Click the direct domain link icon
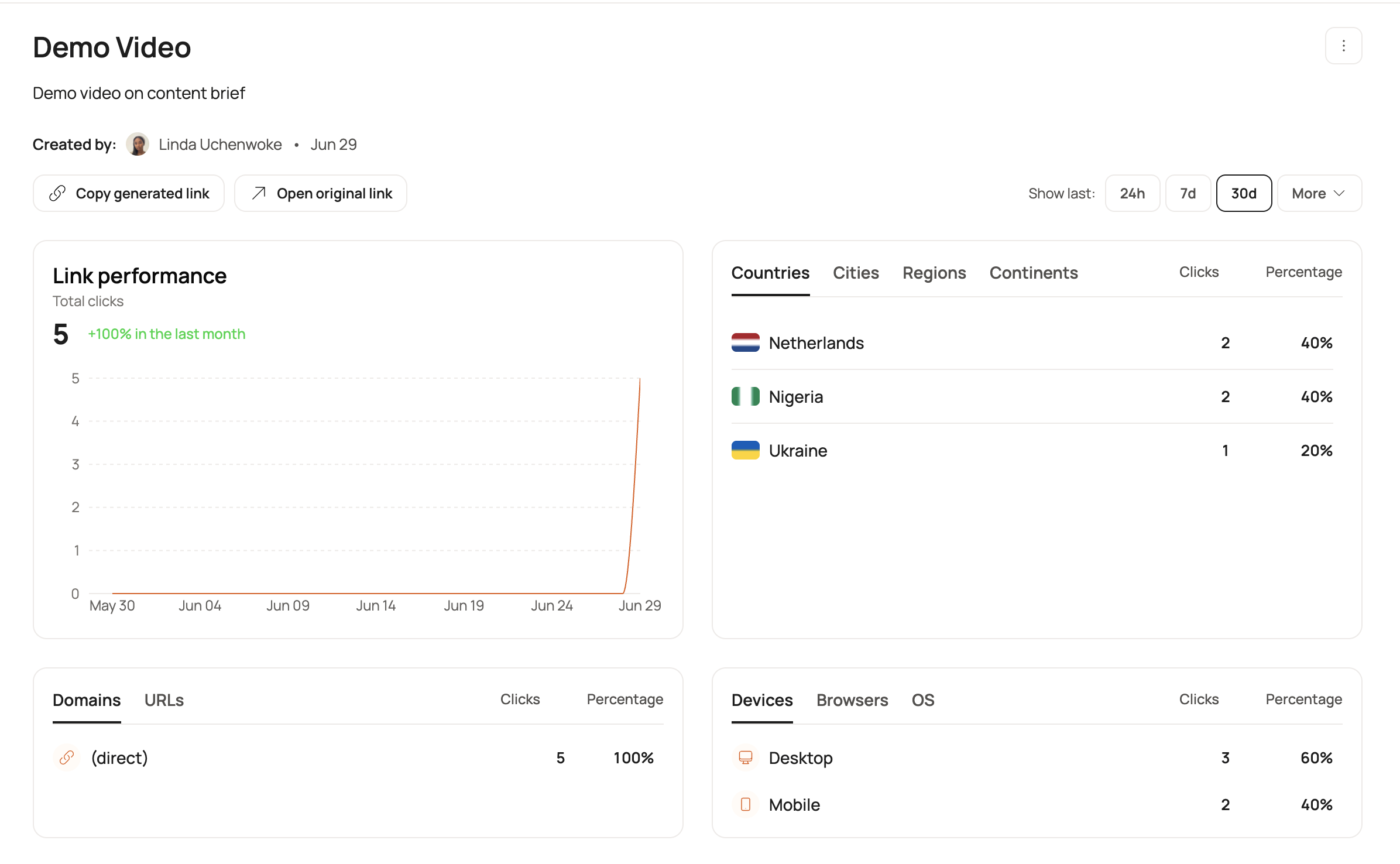Screen dimensions: 1400x864 [x=67, y=757]
